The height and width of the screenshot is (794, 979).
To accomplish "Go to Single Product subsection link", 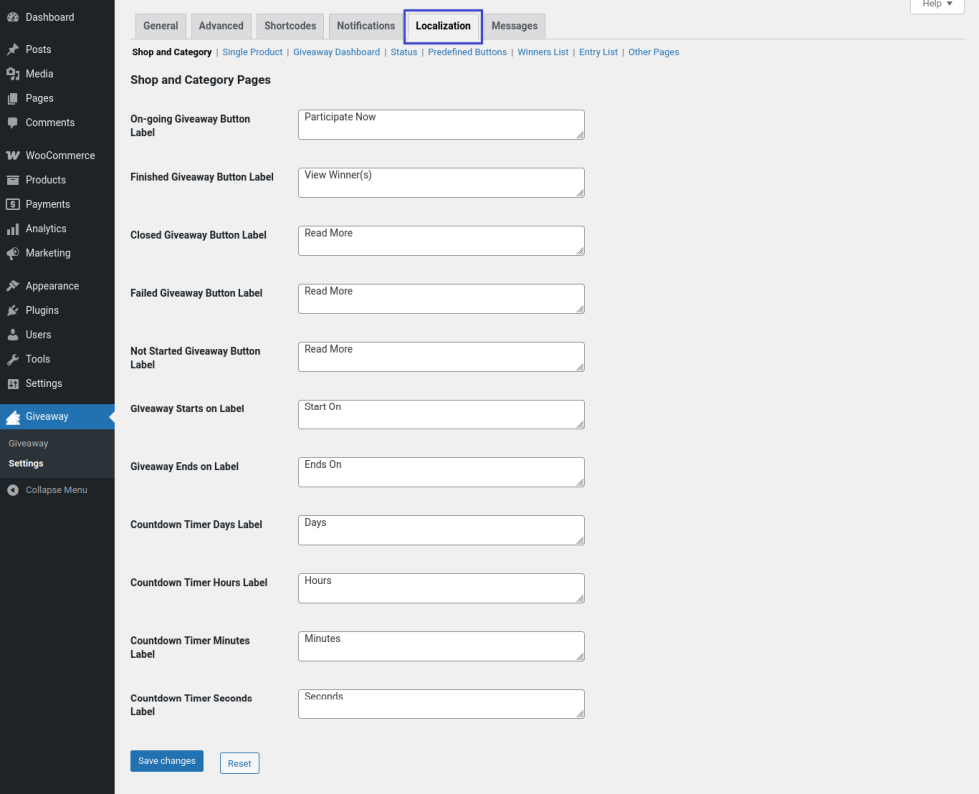I will click(x=252, y=52).
